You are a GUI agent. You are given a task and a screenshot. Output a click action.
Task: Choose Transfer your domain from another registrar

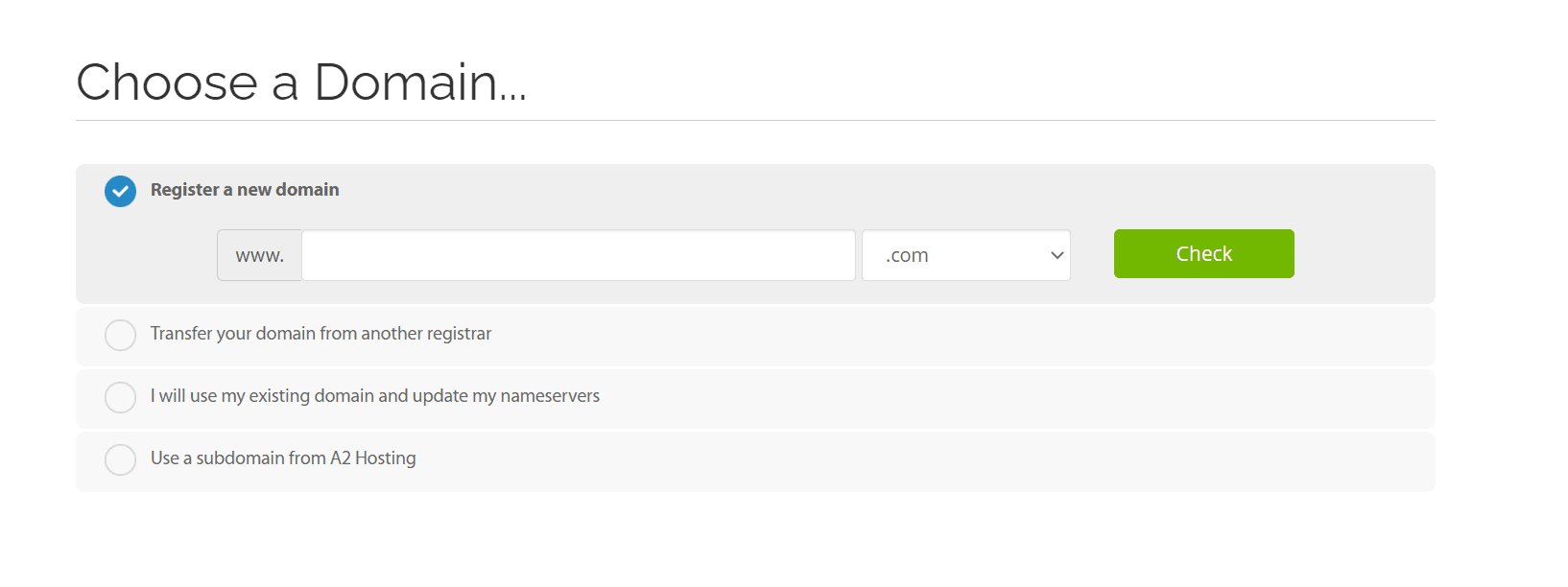pyautogui.click(x=120, y=335)
